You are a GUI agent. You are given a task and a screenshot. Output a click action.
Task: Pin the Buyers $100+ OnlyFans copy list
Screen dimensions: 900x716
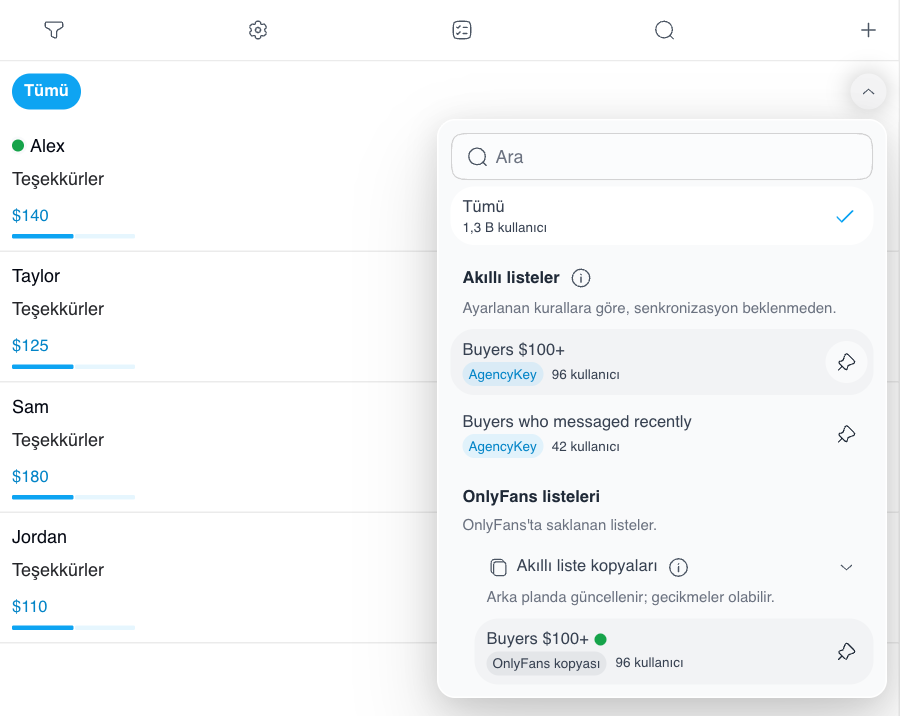[846, 651]
